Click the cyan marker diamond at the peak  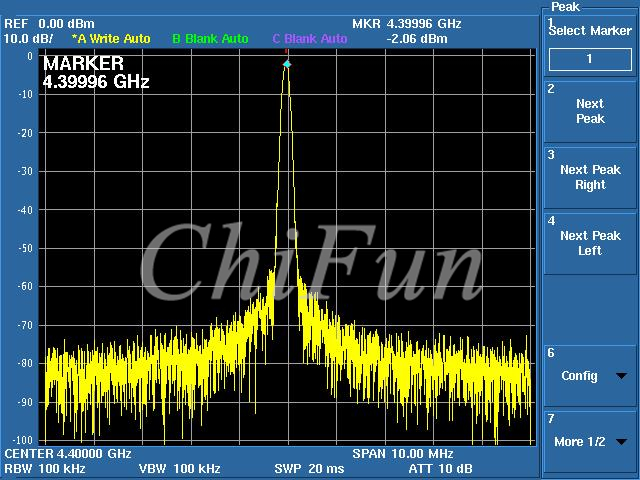(x=287, y=64)
